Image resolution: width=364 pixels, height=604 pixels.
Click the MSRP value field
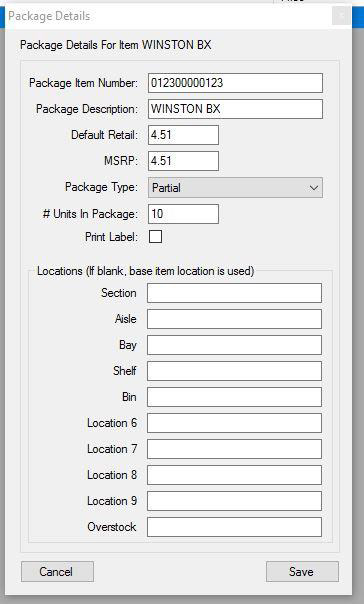coord(183,161)
